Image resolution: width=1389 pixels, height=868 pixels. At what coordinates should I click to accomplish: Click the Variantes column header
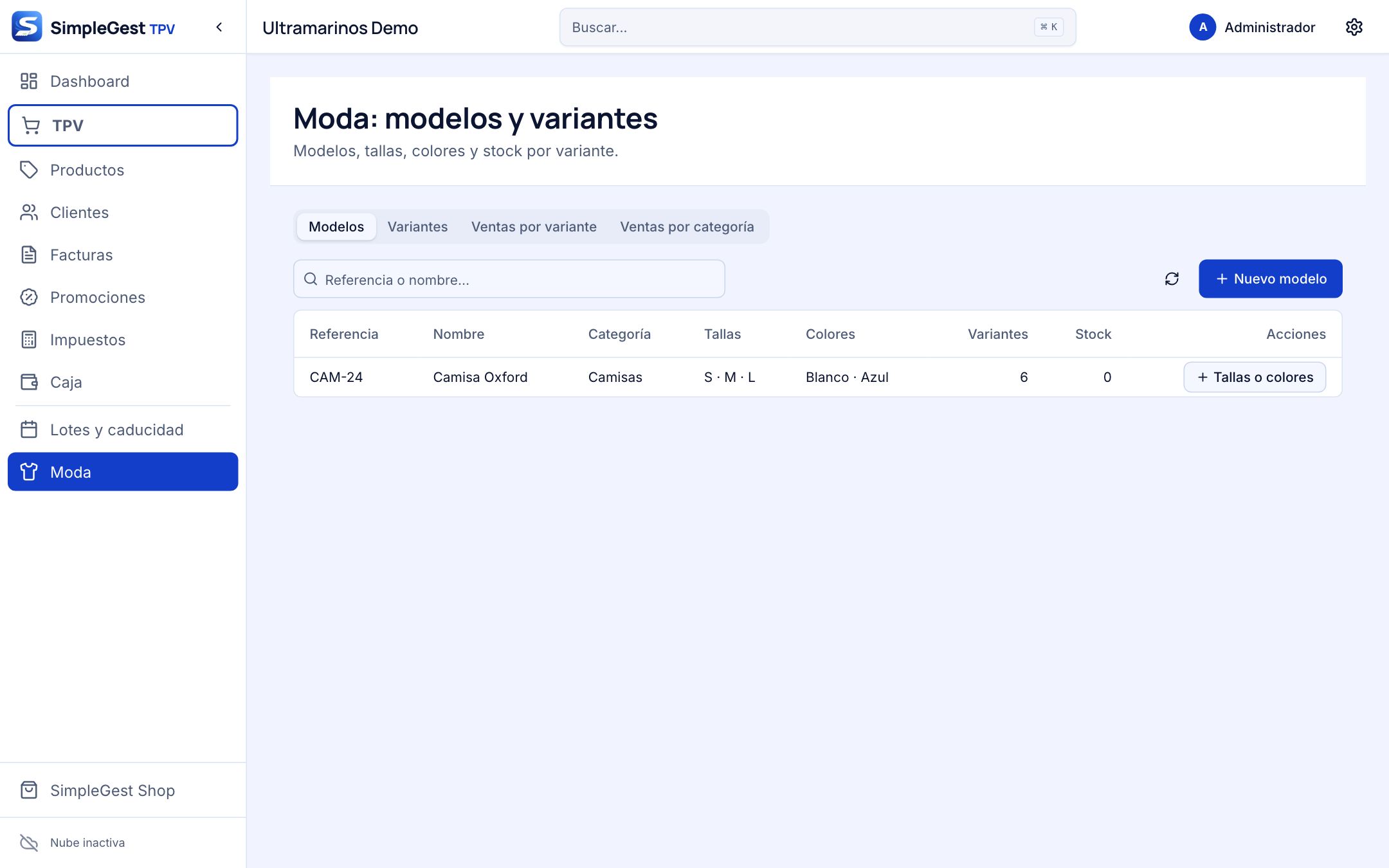tap(997, 334)
